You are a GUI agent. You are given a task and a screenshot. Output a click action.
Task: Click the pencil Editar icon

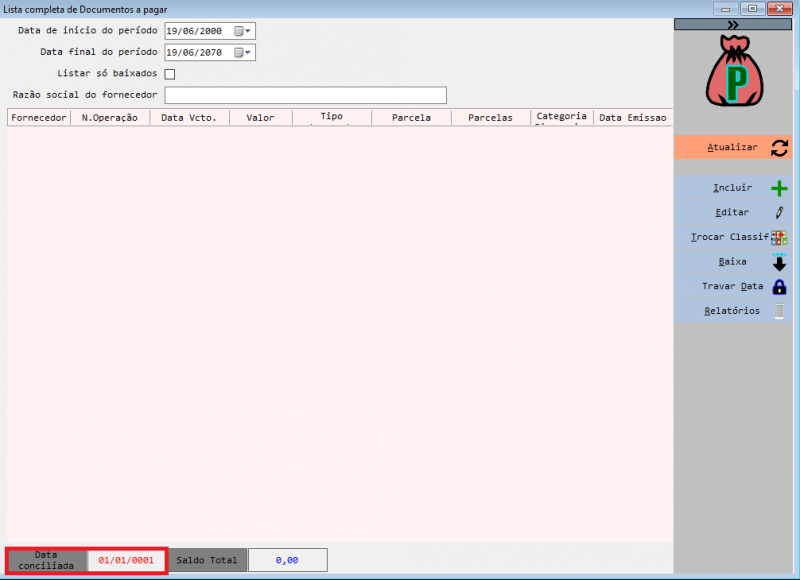click(x=779, y=213)
